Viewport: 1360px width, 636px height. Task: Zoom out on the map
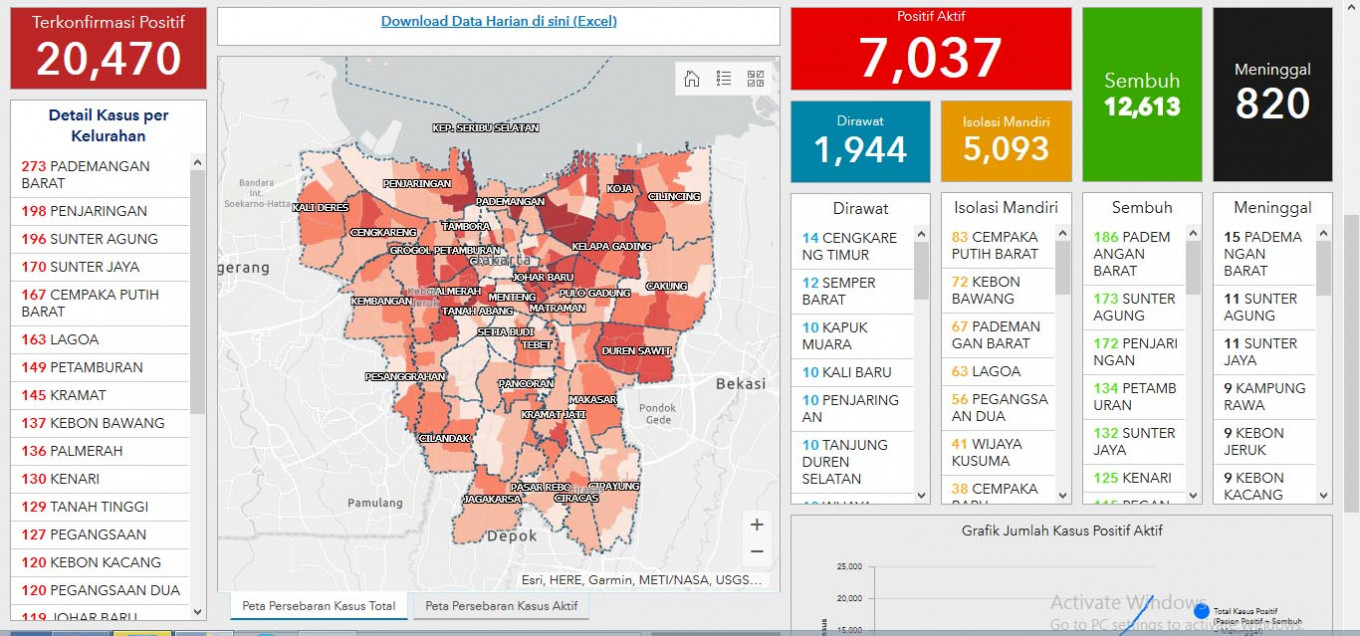click(x=757, y=551)
